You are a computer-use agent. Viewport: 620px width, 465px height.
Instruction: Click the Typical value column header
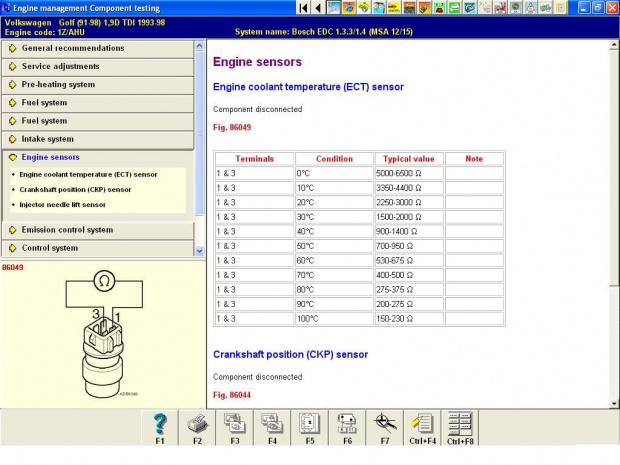[x=409, y=159]
